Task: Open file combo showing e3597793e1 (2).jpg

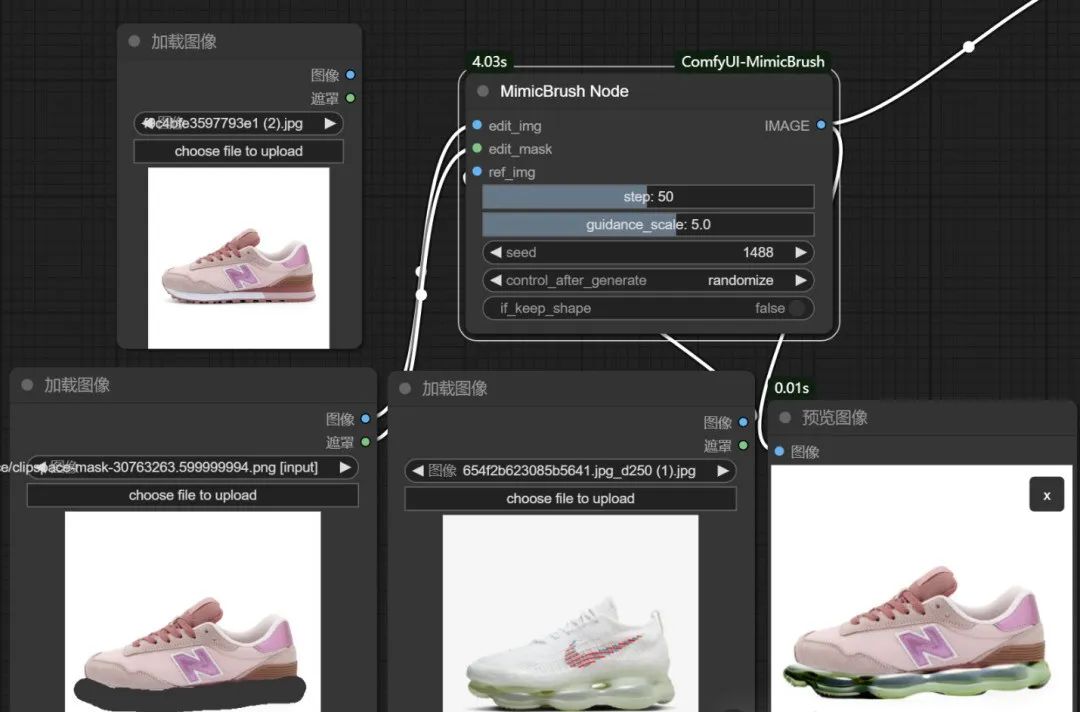Action: pyautogui.click(x=238, y=123)
